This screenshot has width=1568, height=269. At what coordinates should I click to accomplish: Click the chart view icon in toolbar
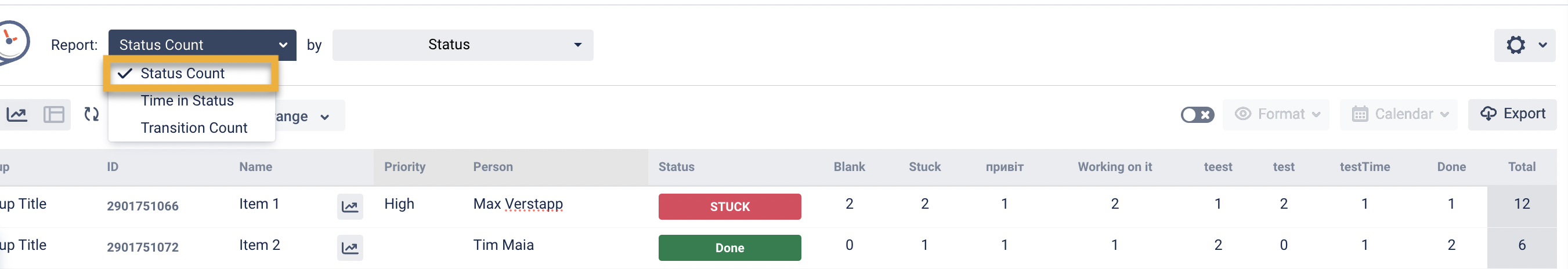coord(17,114)
